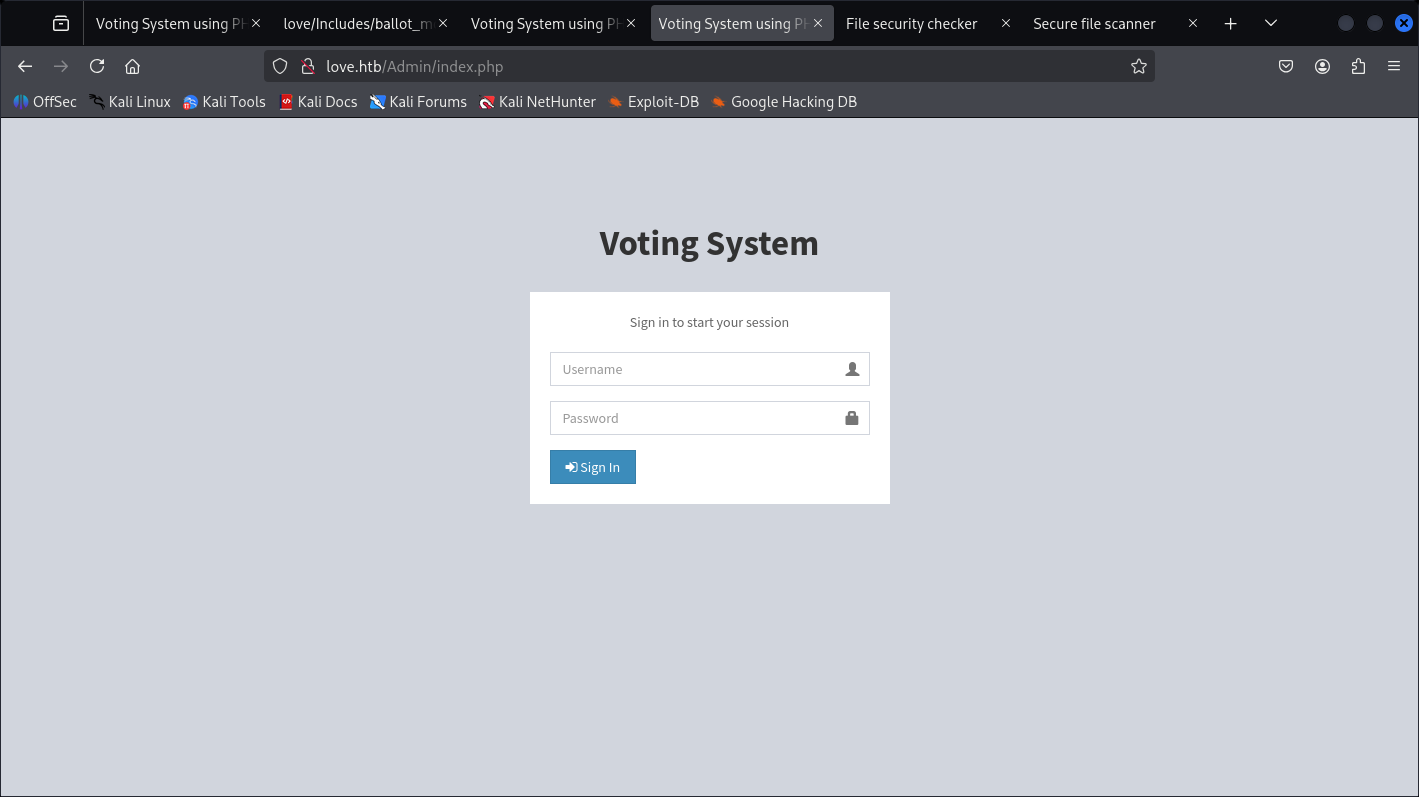Open the Save to Pocket icon
Screen dimensions: 1419x797
click(1286, 66)
